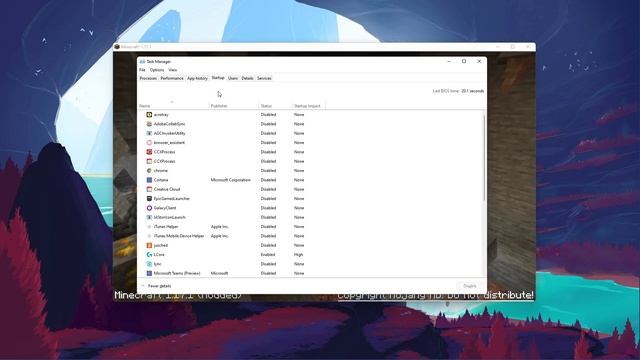This screenshot has width=640, height=360.
Task: Select the chrome startup icon
Action: (149, 171)
